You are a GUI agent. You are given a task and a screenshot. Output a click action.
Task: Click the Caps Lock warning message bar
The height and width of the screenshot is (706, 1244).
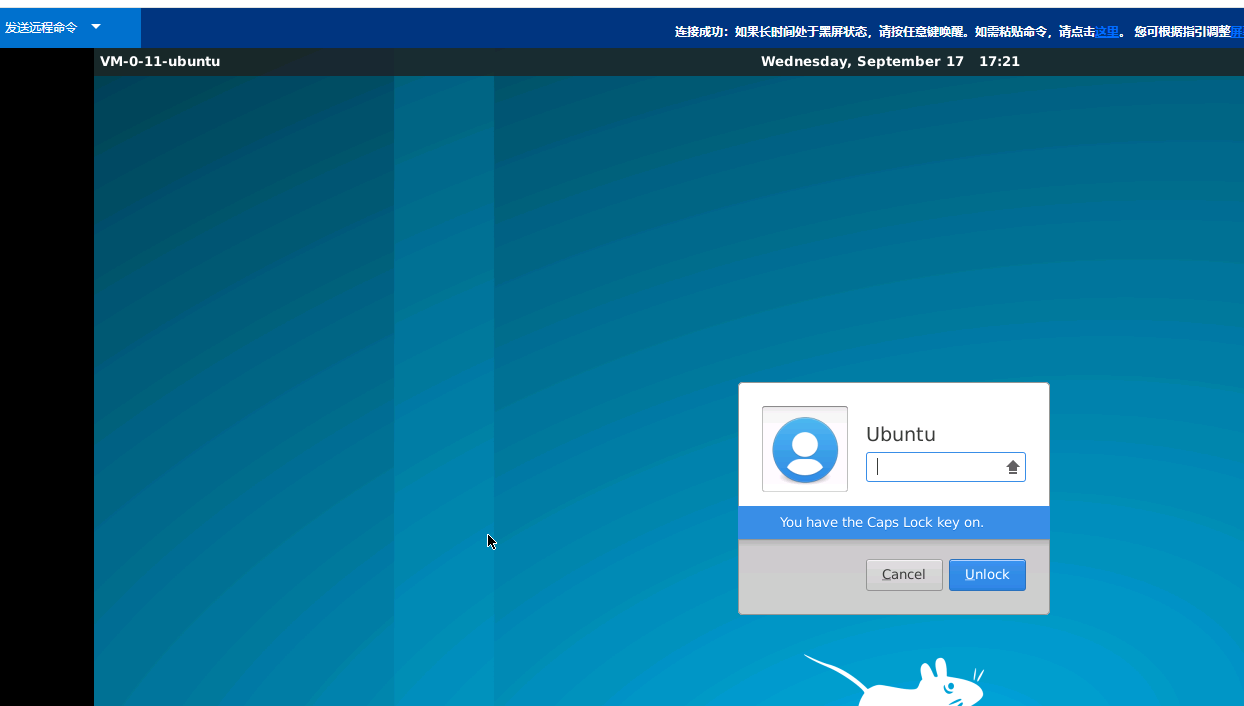coord(894,522)
